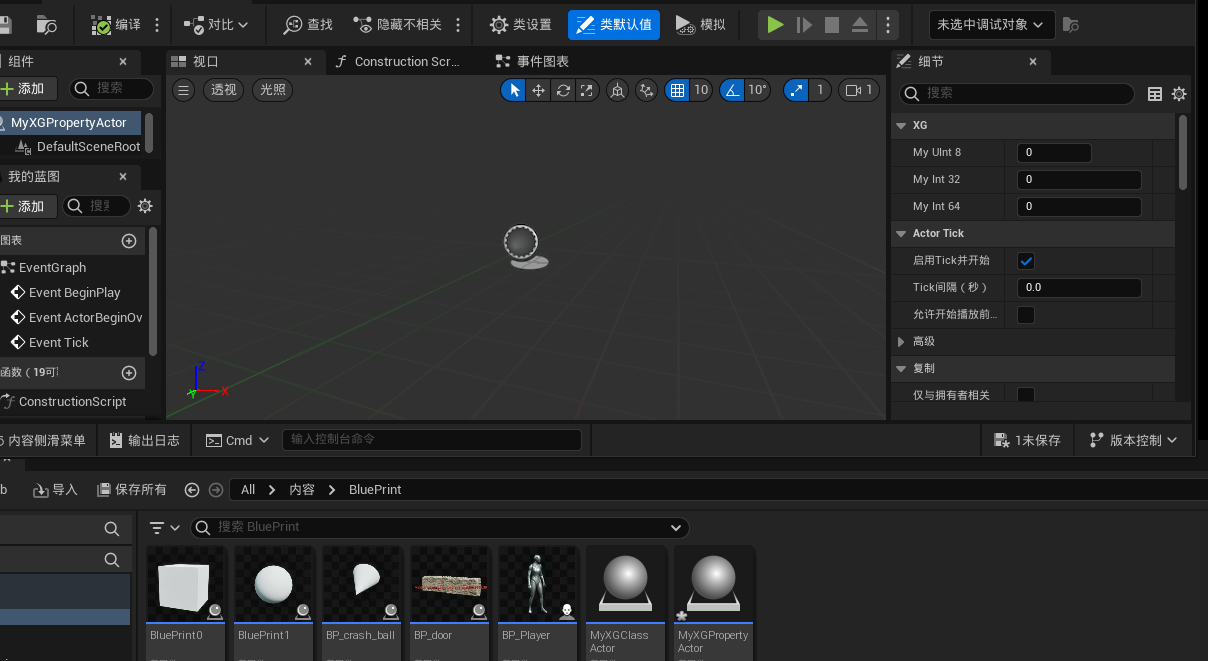Click the Perspective (透视) view button
Image resolution: width=1208 pixels, height=661 pixels.
(223, 90)
